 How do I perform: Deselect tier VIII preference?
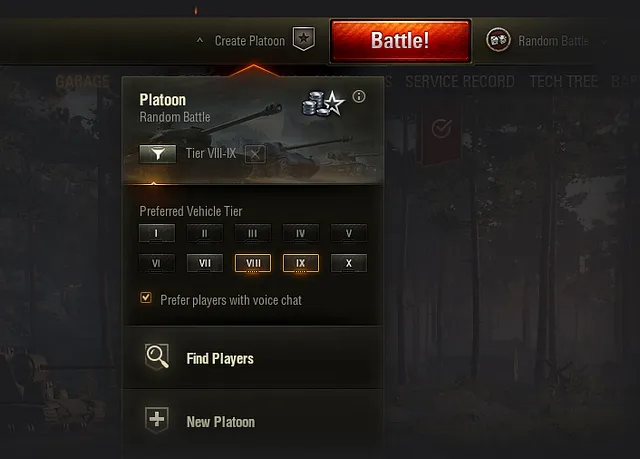coord(253,264)
